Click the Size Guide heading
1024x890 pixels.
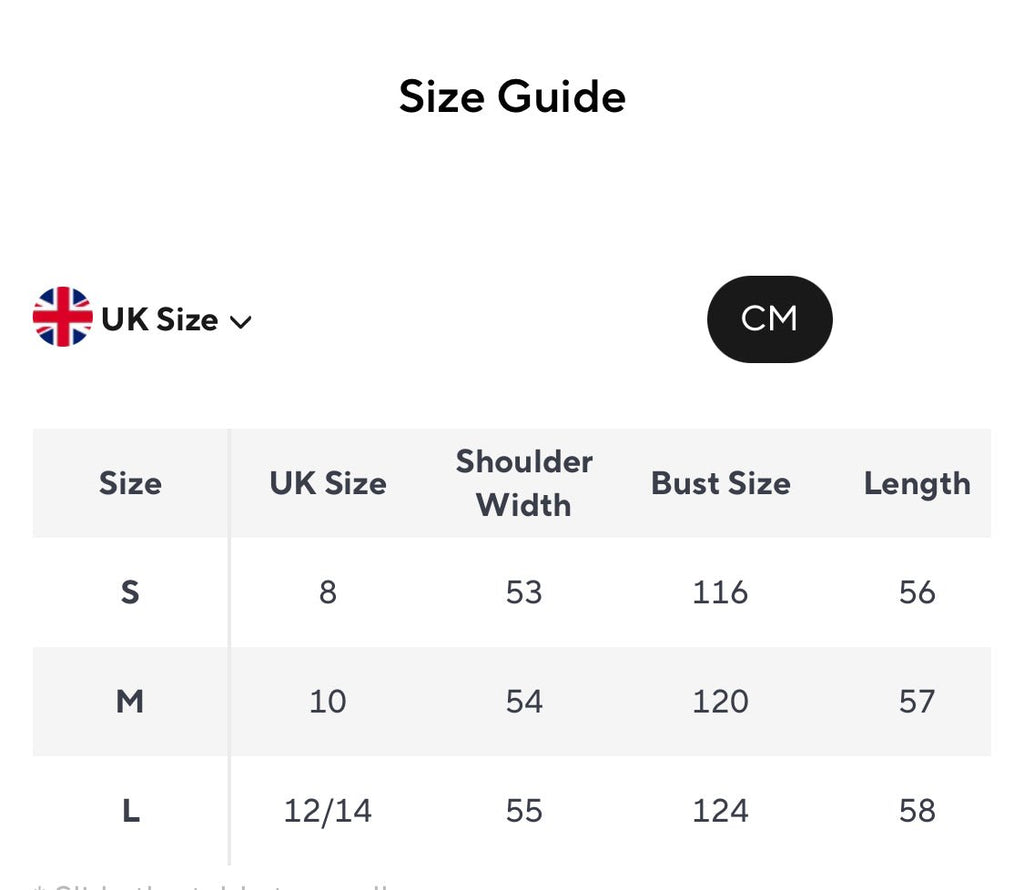click(x=512, y=97)
